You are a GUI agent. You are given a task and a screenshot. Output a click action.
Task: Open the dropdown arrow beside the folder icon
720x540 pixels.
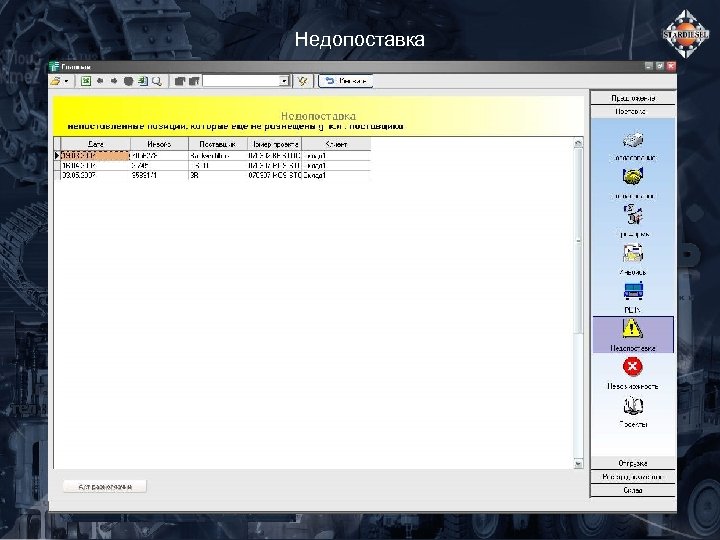66,81
